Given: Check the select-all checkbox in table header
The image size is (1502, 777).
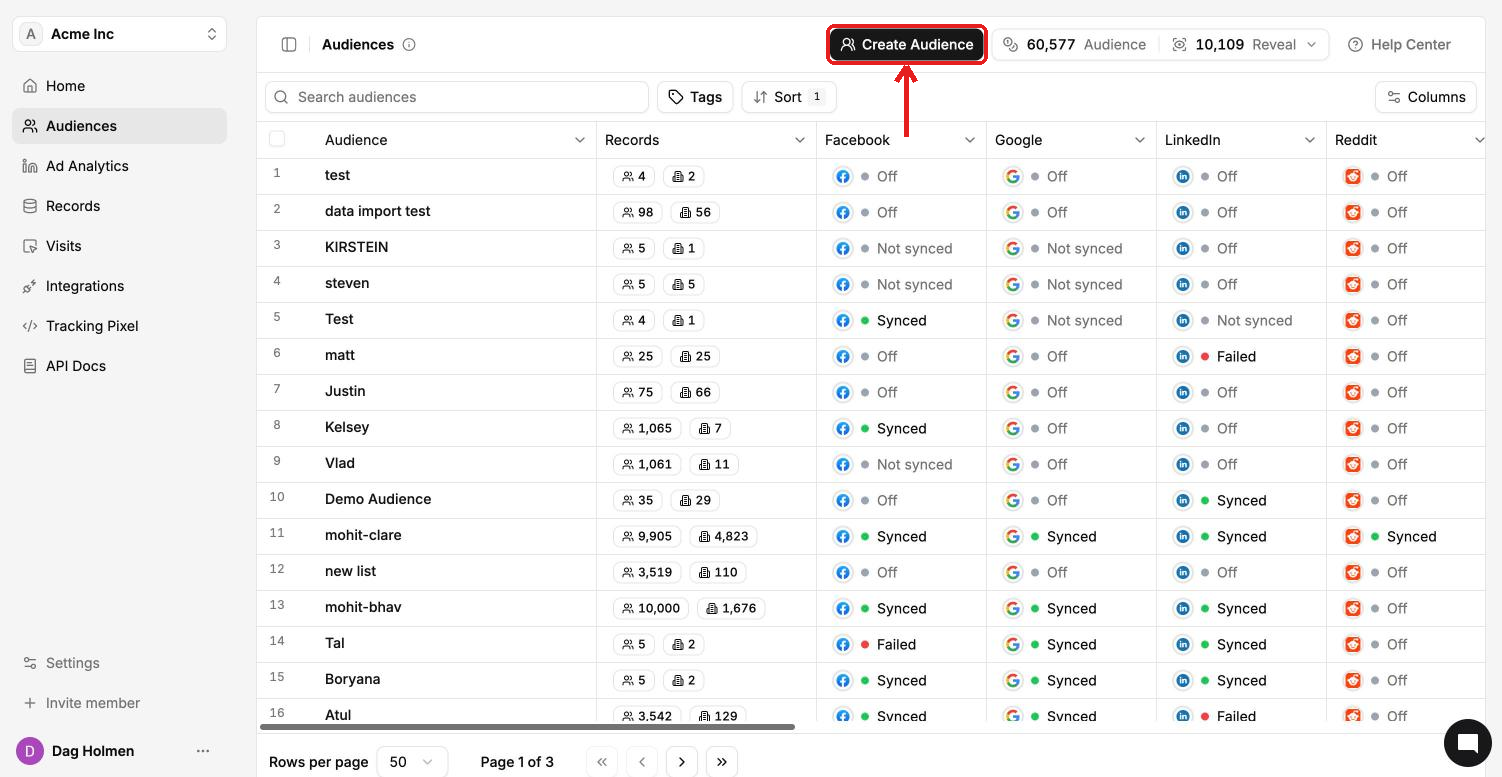Looking at the screenshot, I should click(x=277, y=139).
